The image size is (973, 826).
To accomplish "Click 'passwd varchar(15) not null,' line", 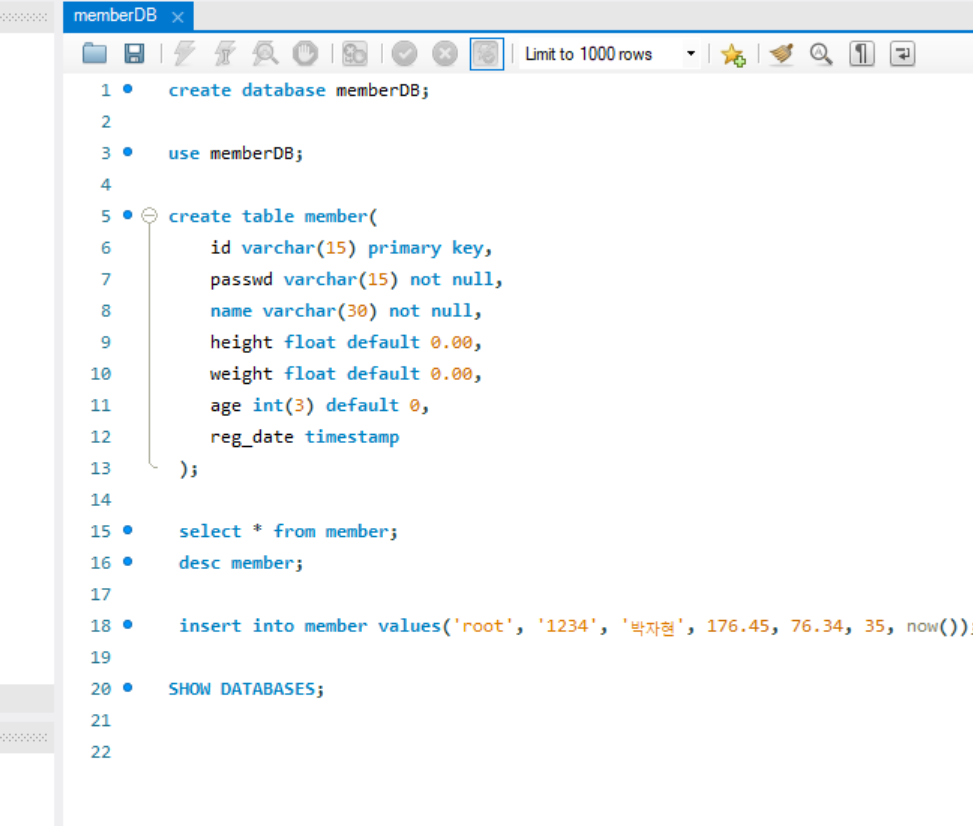I will click(356, 279).
